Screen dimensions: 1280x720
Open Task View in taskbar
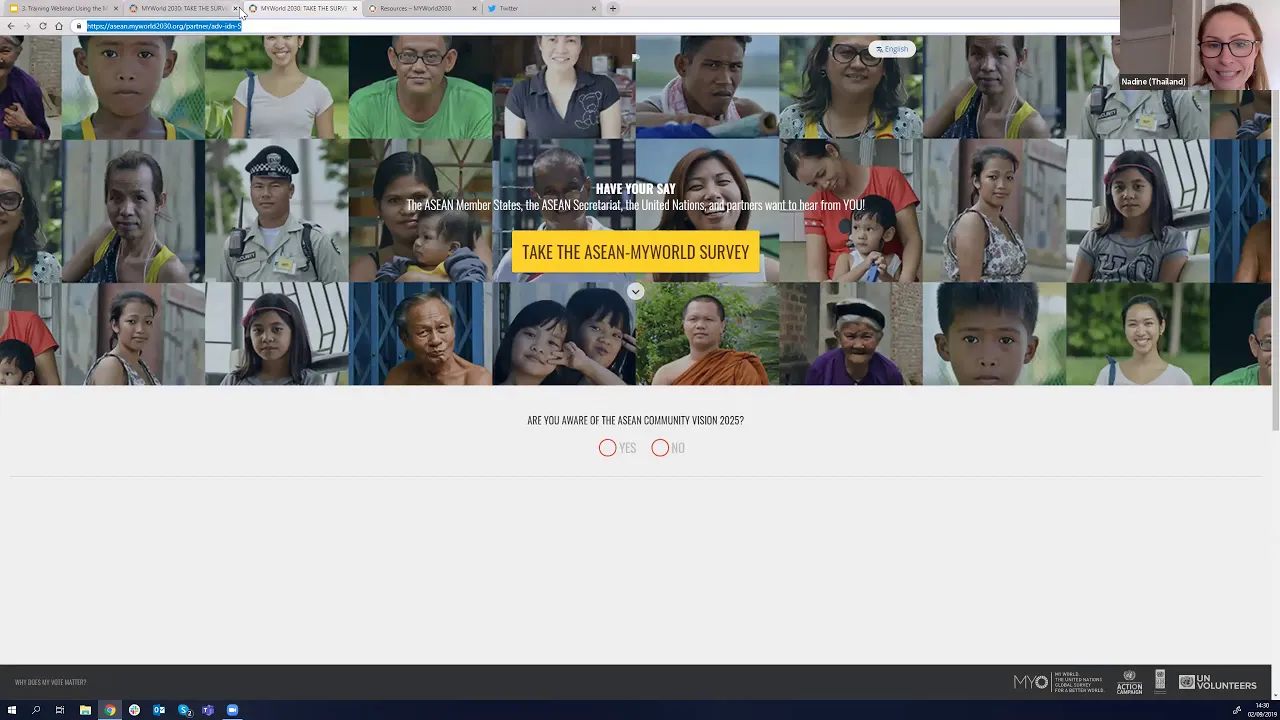[60, 710]
